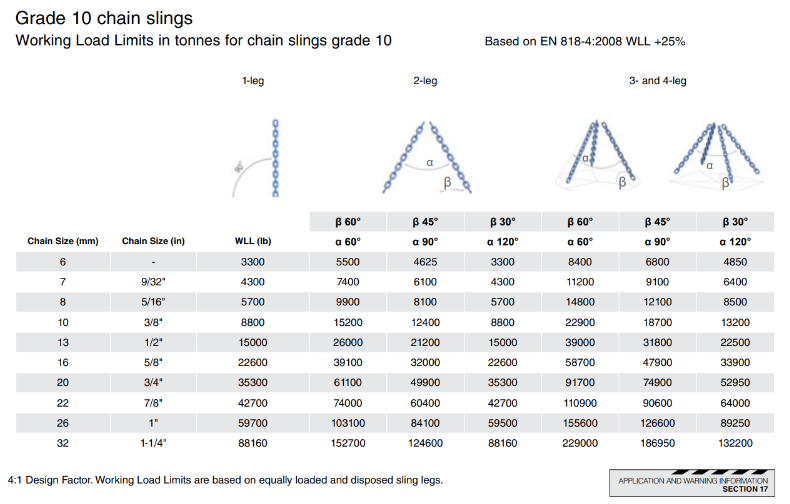Viewport: 790px width, 504px height.
Task: Select the 'Chain Size (mm)' column header
Action: click(x=62, y=241)
